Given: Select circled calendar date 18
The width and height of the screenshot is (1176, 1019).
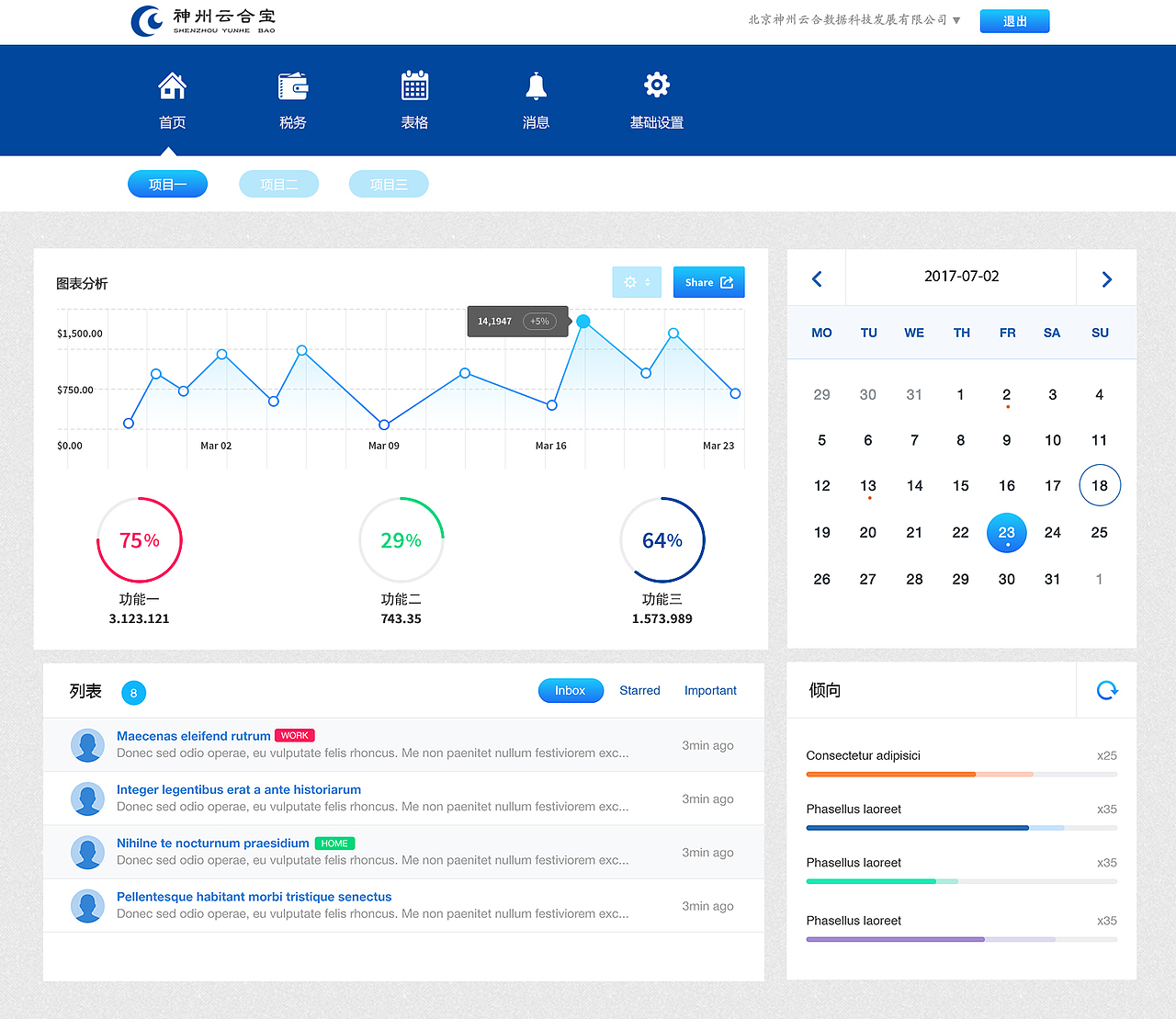Looking at the screenshot, I should coord(1100,485).
